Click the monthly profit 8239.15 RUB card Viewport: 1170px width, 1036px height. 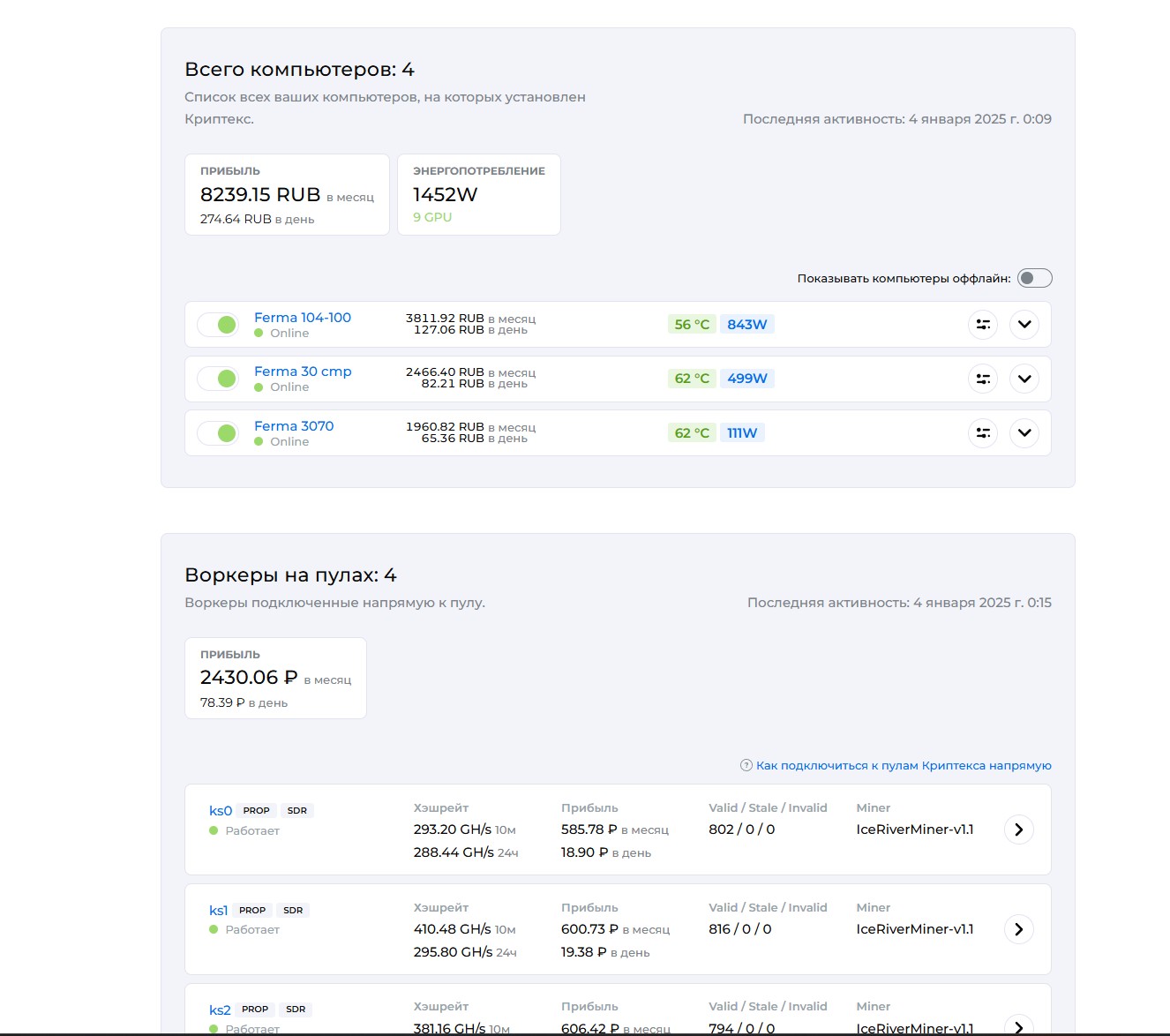pyautogui.click(x=287, y=195)
